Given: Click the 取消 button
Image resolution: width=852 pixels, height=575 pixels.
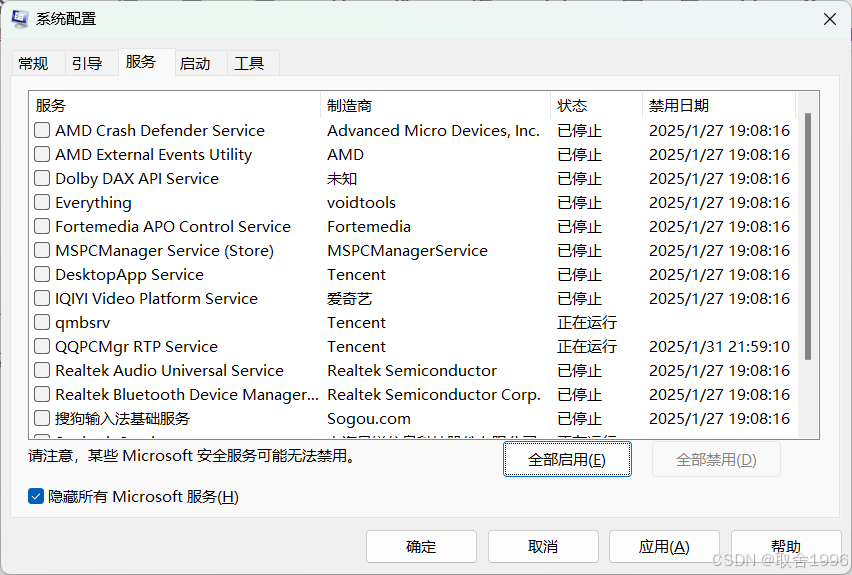Looking at the screenshot, I should click(x=543, y=547).
